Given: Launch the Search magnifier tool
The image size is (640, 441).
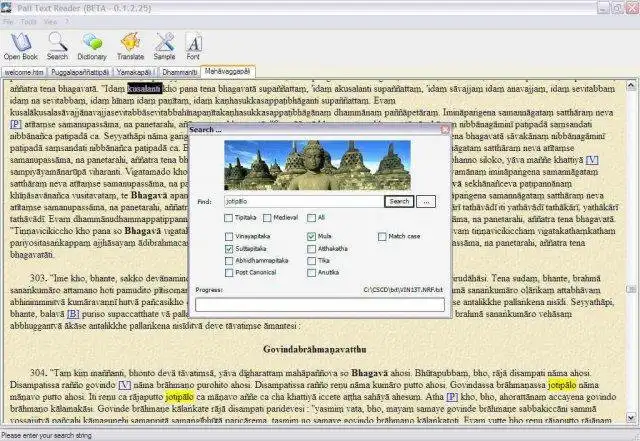Looking at the screenshot, I should [x=58, y=47].
